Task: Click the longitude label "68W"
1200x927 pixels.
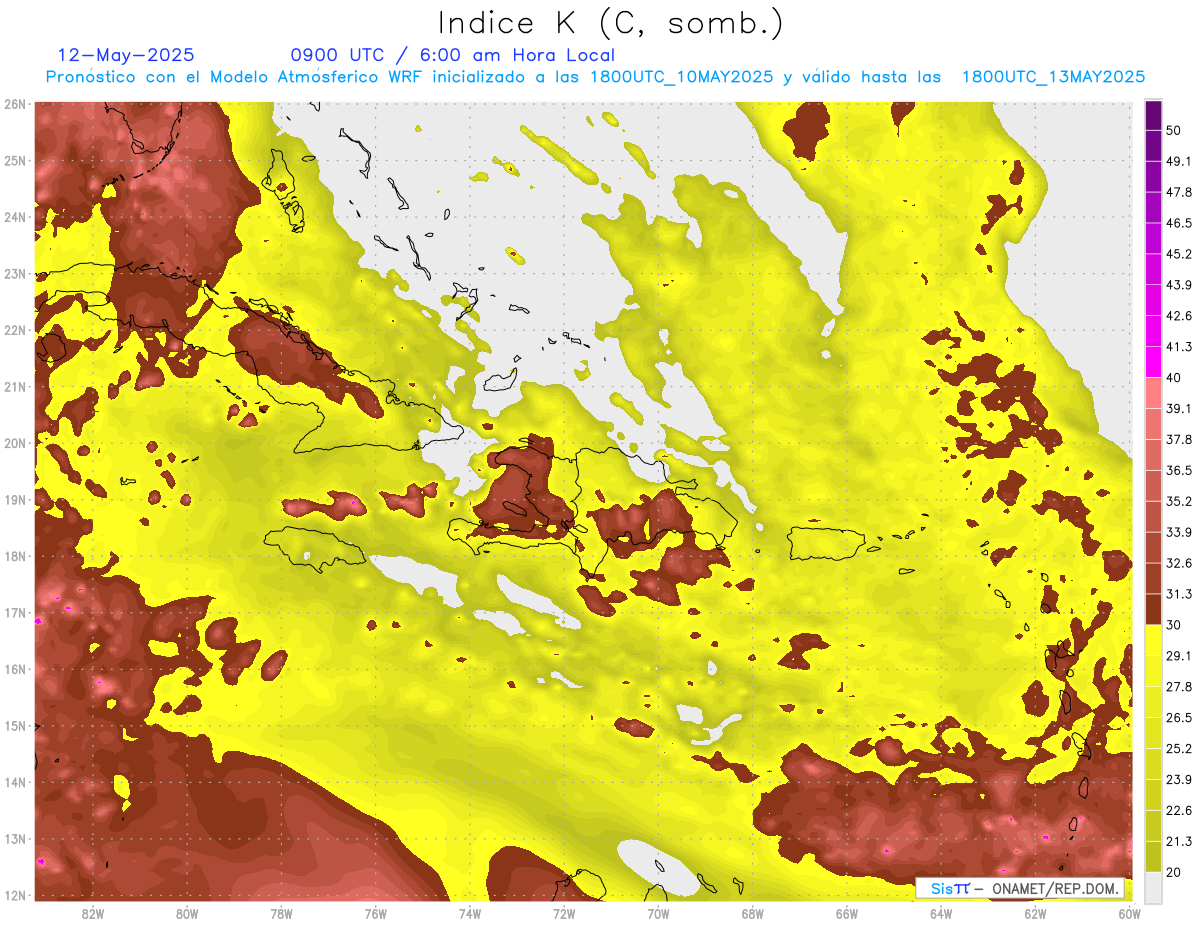Action: (752, 913)
